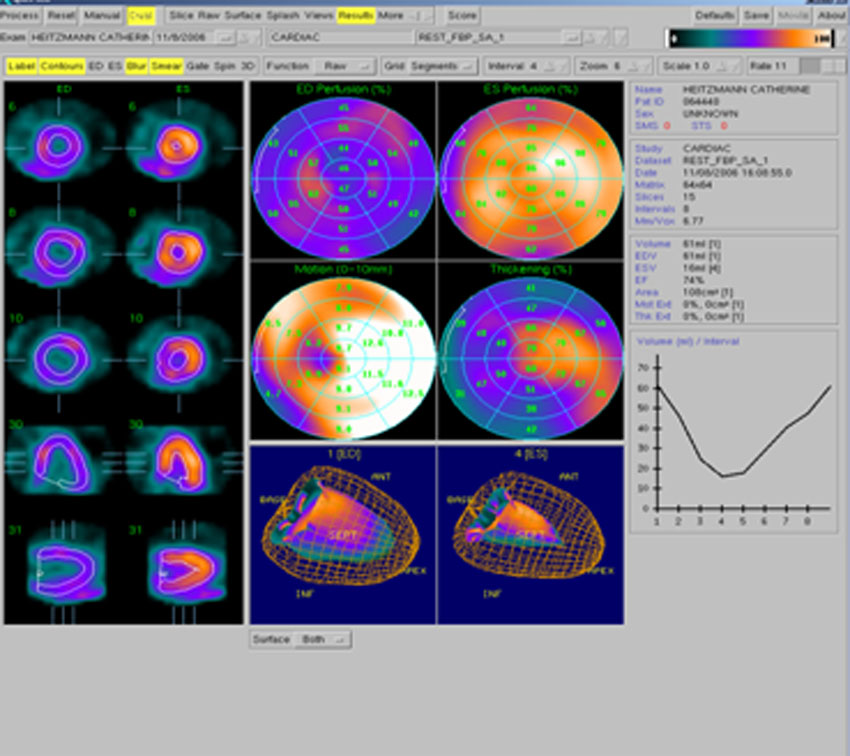Click the color scale gradient bar
This screenshot has height=756, width=850.
point(752,38)
